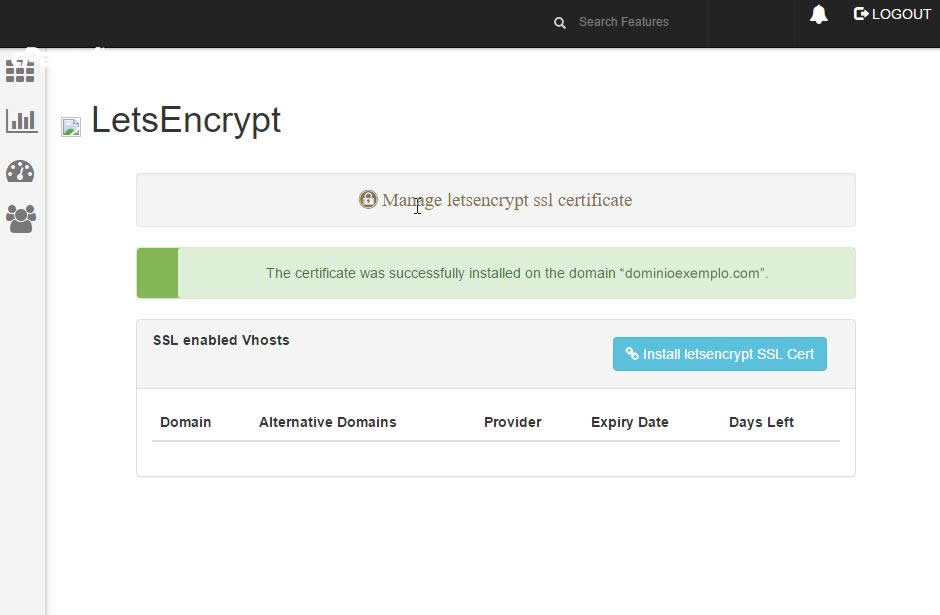Click the LetsEncrypt broken image icon
This screenshot has height=615, width=940.
pyautogui.click(x=71, y=126)
